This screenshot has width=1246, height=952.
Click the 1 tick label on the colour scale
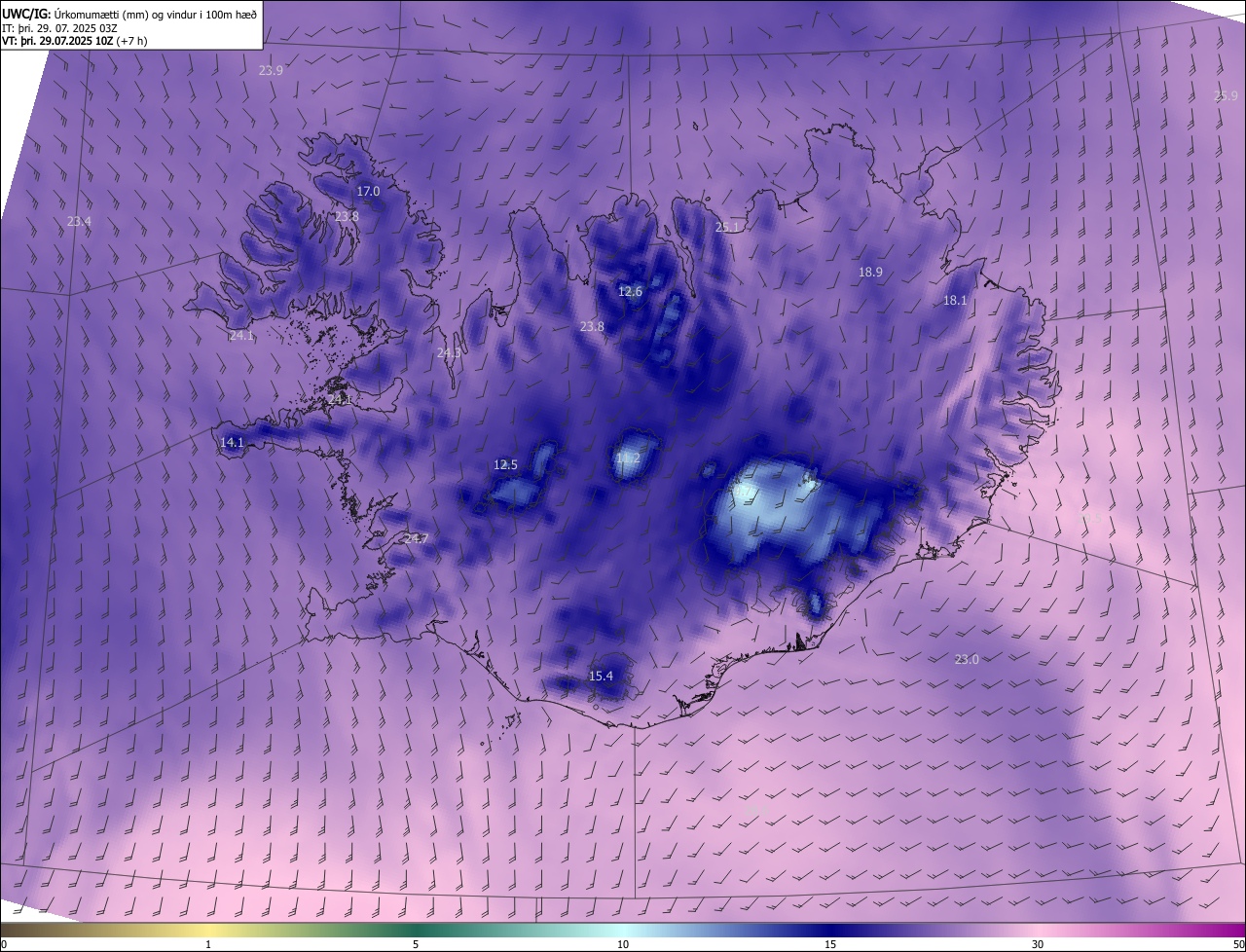click(208, 944)
